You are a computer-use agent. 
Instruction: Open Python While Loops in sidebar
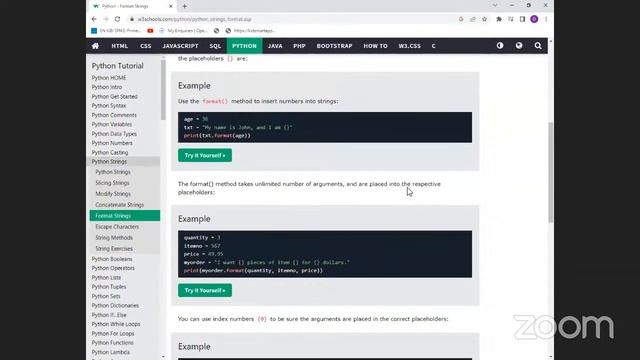tap(116, 324)
